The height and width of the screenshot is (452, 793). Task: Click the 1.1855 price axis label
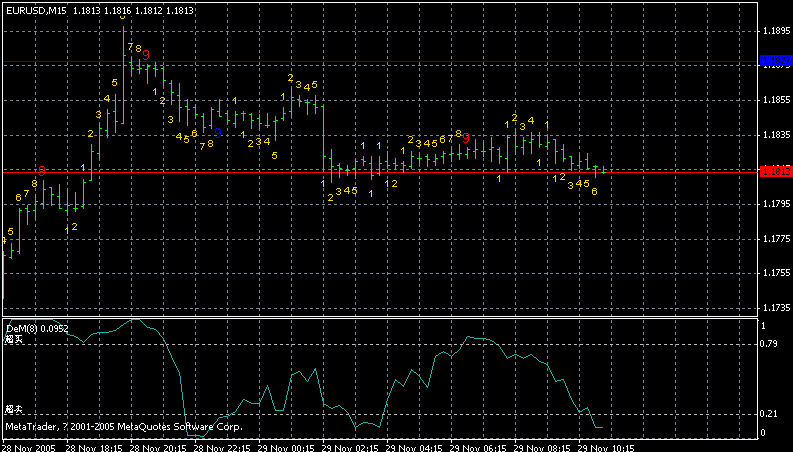pyautogui.click(x=775, y=100)
